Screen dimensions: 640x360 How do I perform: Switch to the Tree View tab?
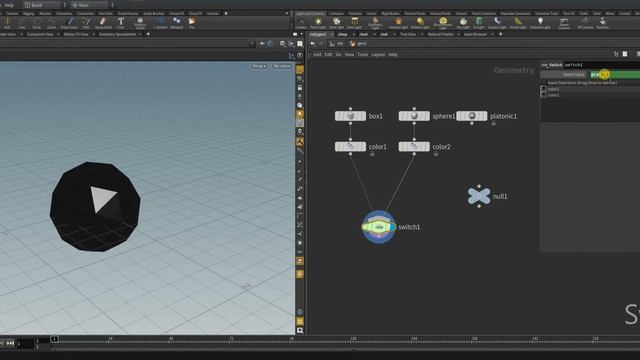(408, 34)
